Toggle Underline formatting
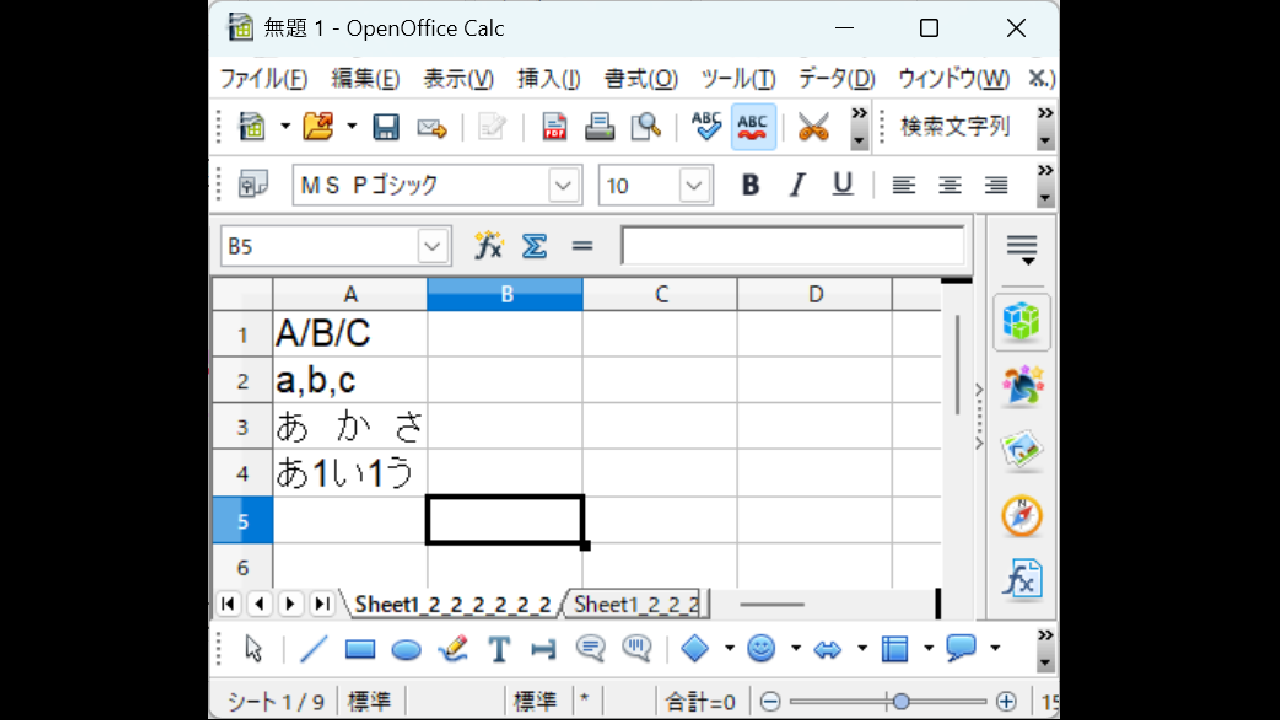The width and height of the screenshot is (1280, 720). (x=843, y=185)
